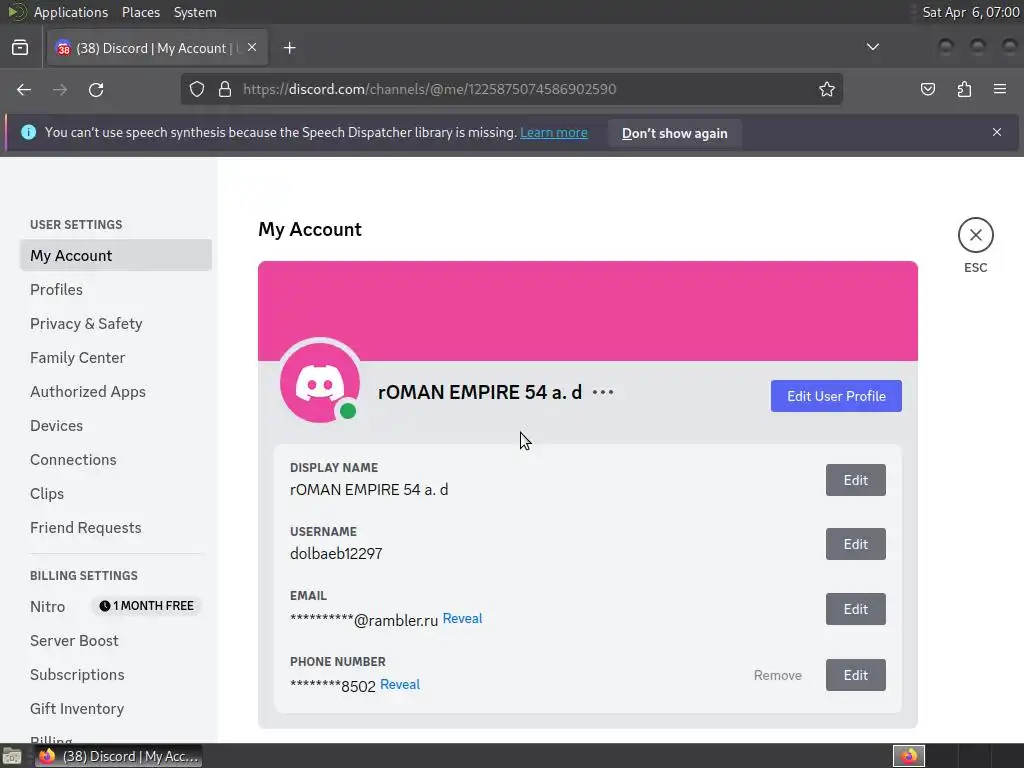Viewport: 1024px width, 768px height.
Task: Switch to the Discord taskbar window entry
Action: [x=119, y=756]
